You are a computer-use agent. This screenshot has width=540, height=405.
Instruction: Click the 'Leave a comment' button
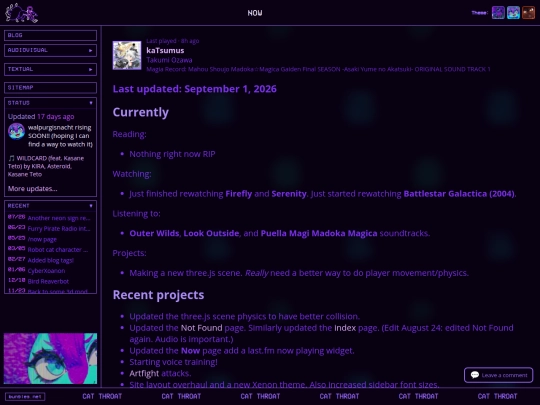(x=498, y=375)
